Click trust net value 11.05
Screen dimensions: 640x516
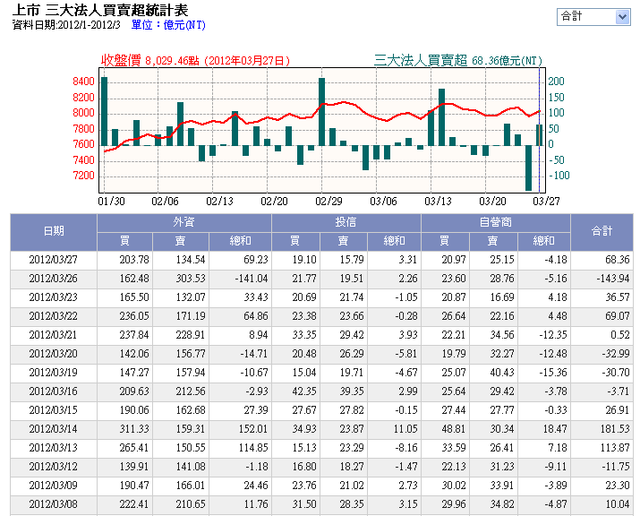pos(405,429)
